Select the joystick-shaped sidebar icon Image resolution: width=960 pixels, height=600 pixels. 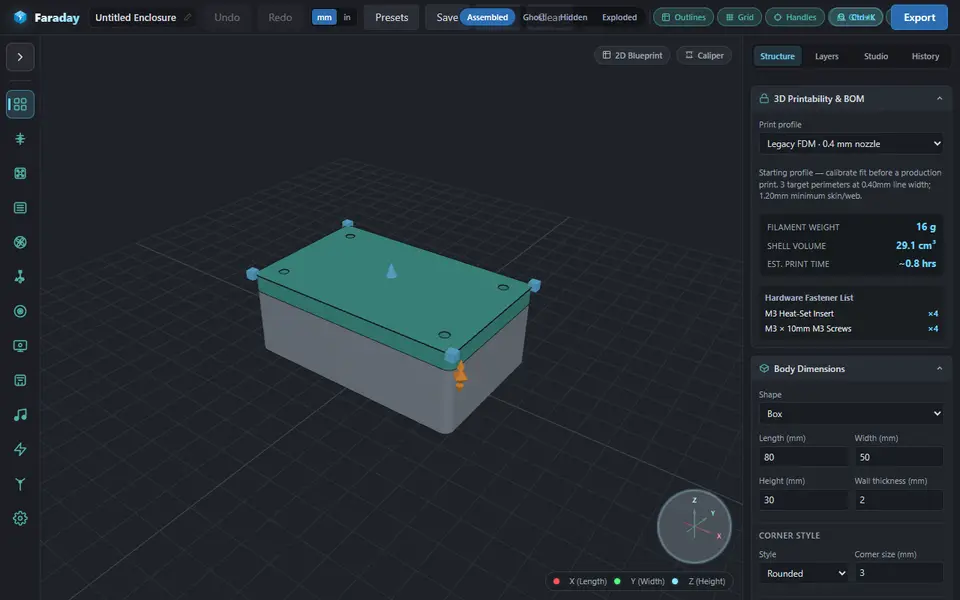point(20,277)
